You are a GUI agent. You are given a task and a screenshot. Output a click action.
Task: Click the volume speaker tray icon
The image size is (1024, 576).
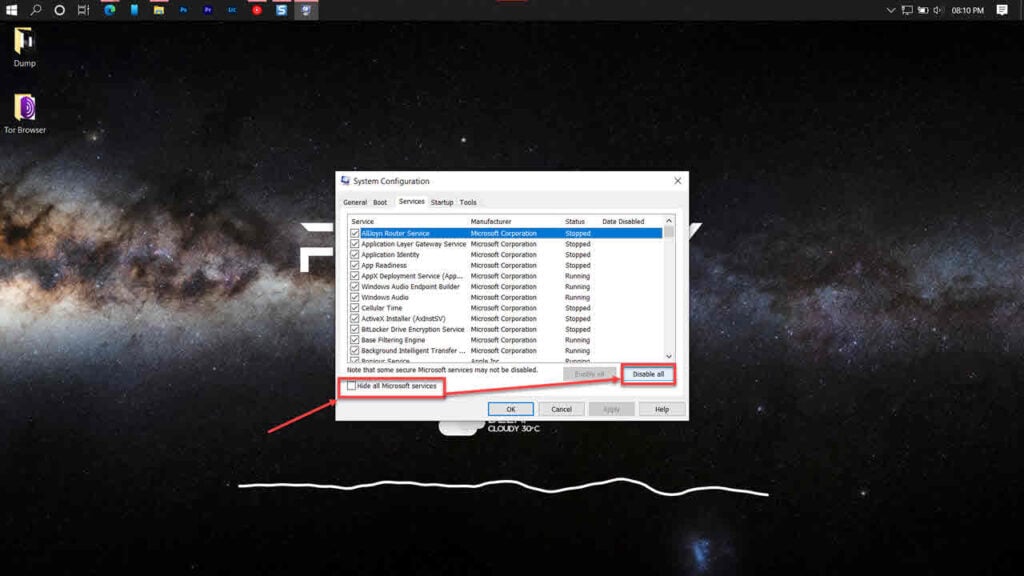[x=938, y=10]
